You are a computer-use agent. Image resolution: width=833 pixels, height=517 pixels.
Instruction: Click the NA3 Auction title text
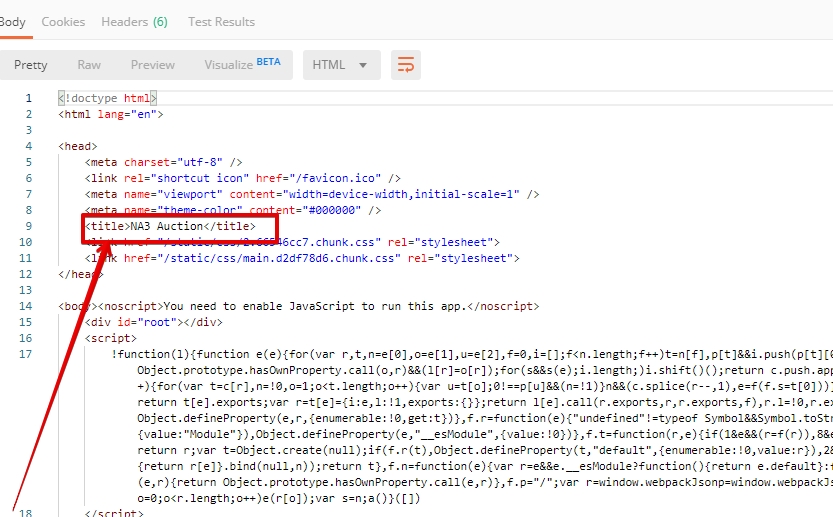167,226
